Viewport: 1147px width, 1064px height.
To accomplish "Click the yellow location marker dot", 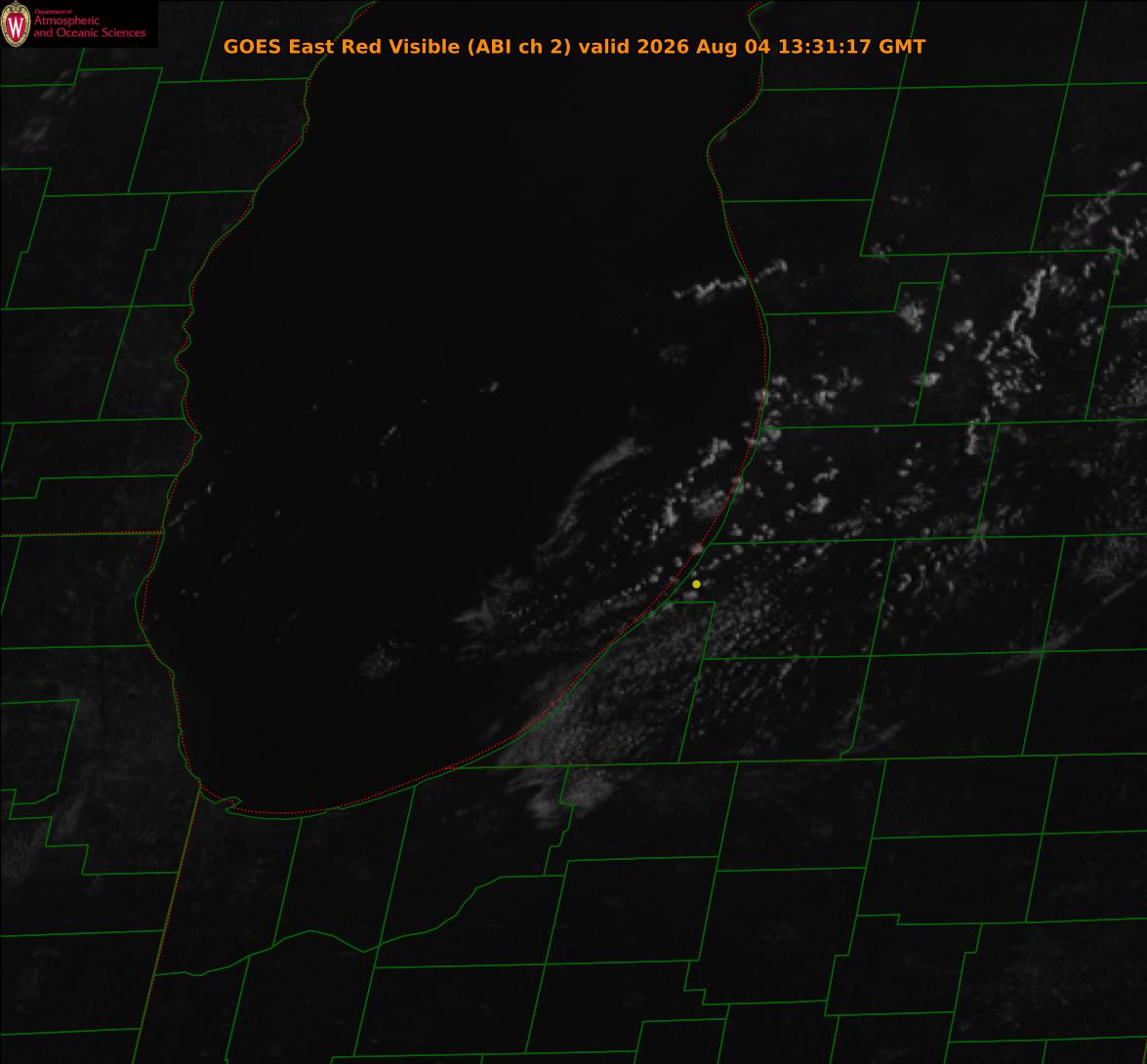I will click(696, 584).
